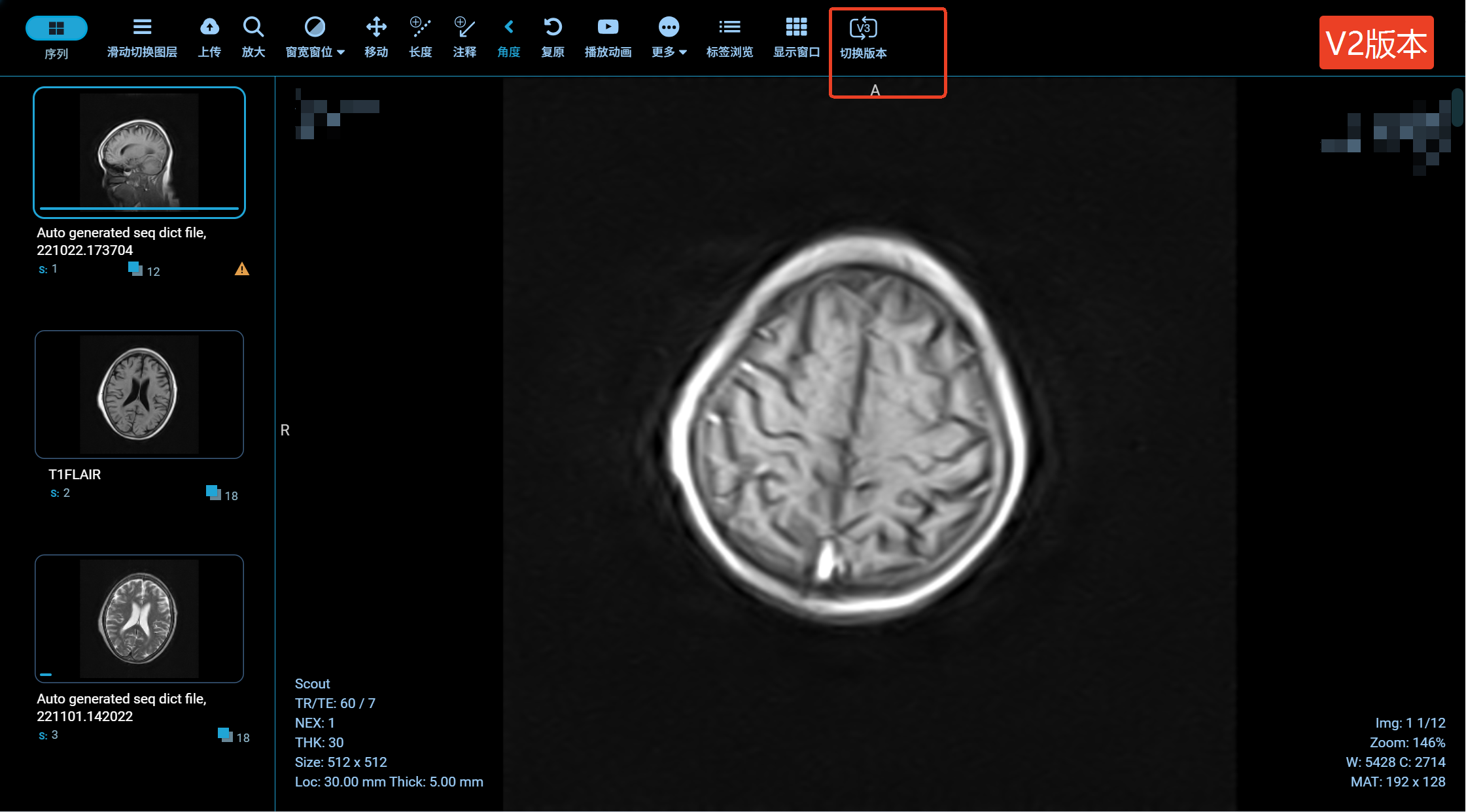Click the red V2版本 badge
1466x812 pixels.
(1376, 43)
